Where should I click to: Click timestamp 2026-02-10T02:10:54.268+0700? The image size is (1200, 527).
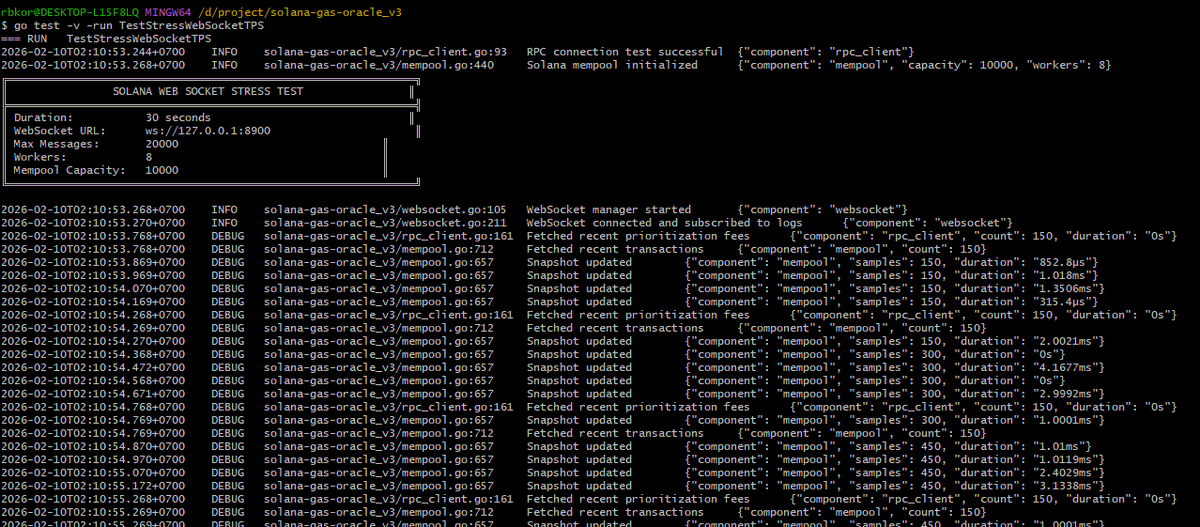click(93, 314)
